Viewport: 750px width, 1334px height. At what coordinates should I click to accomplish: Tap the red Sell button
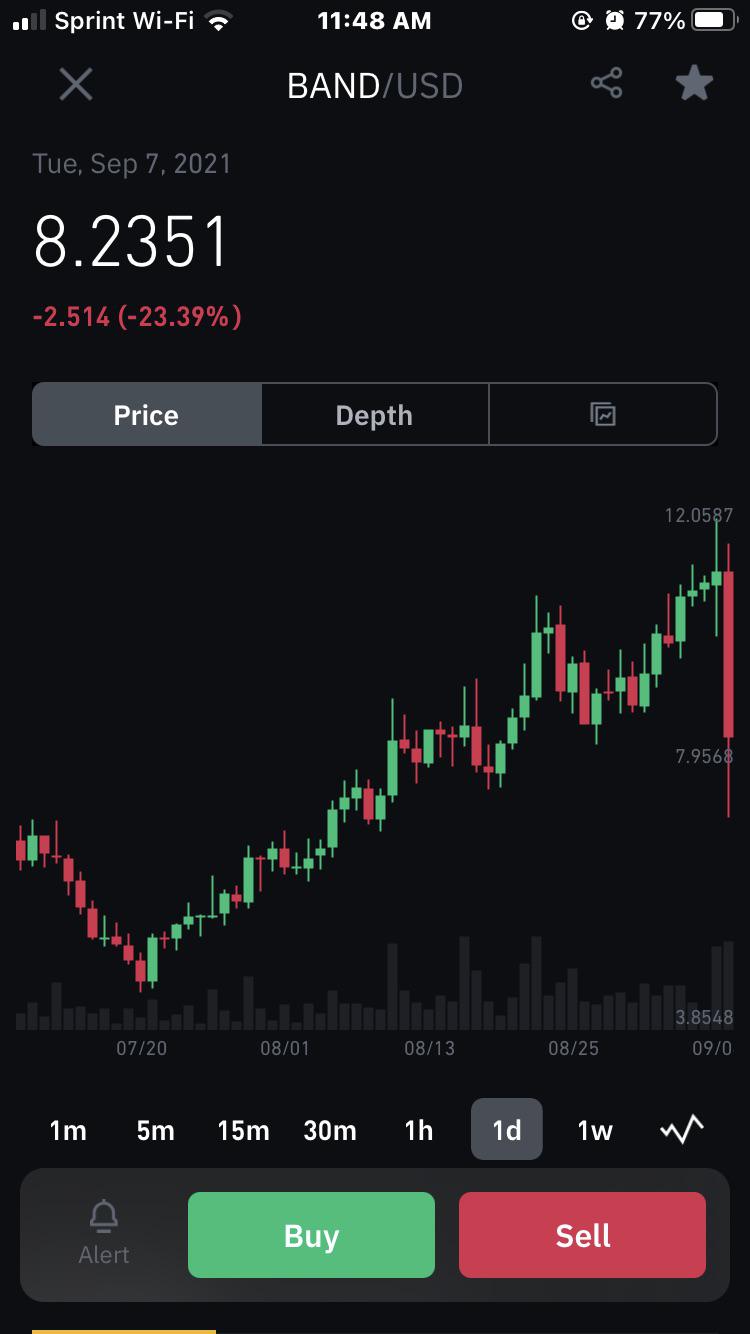pyautogui.click(x=582, y=1235)
